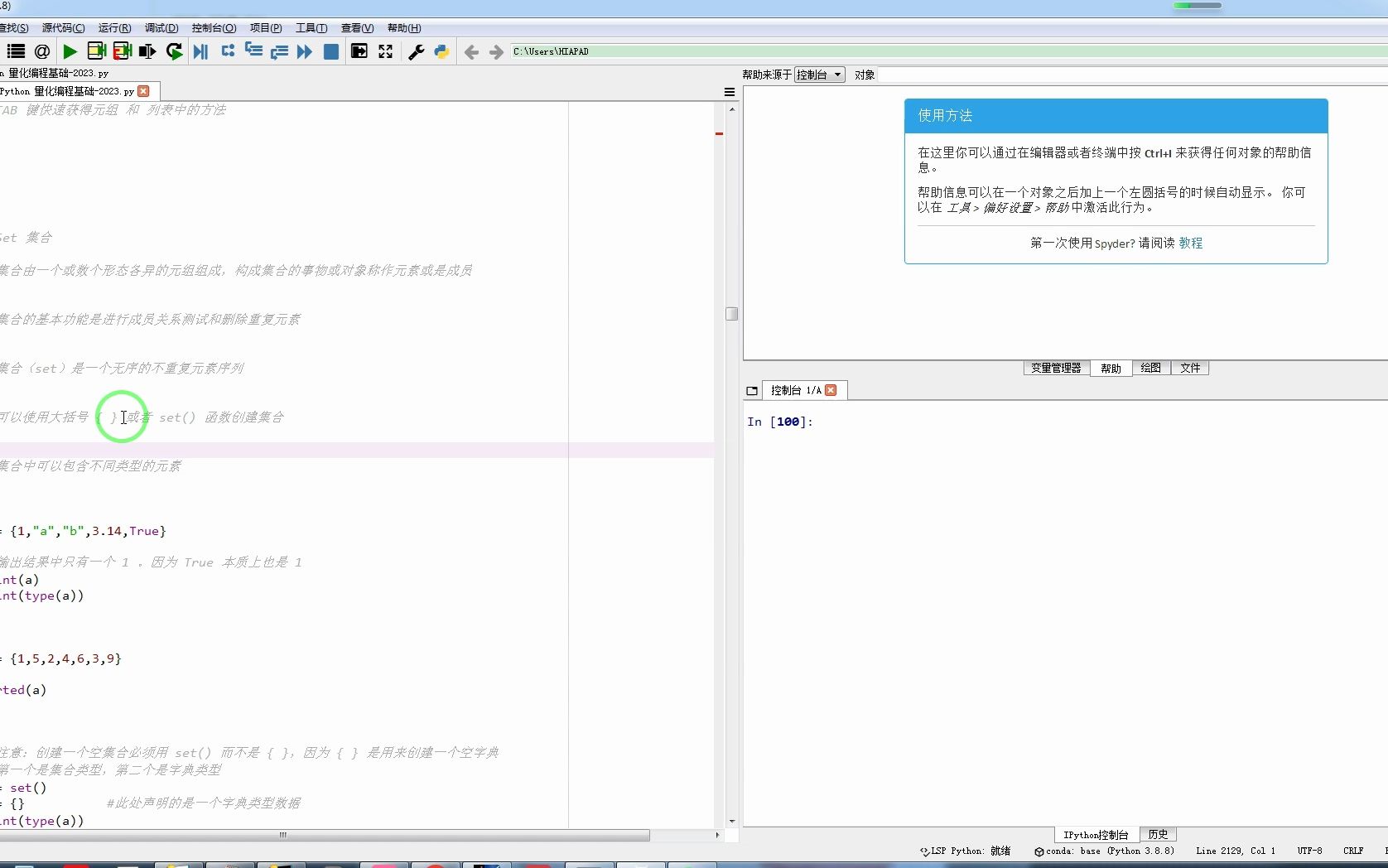Open the 源代码(C) menu
The width and height of the screenshot is (1388, 868).
pyautogui.click(x=63, y=28)
